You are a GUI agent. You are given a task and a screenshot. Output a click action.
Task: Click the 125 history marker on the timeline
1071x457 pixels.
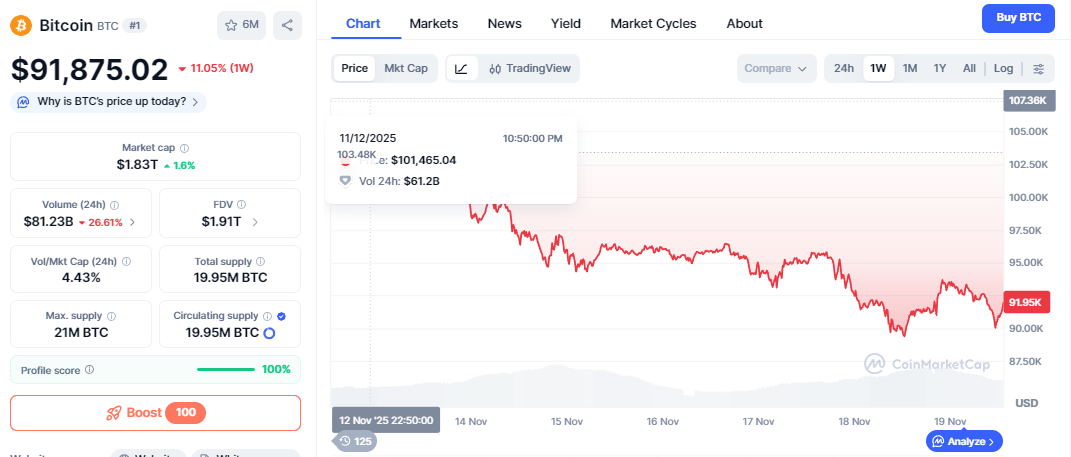[x=356, y=441]
